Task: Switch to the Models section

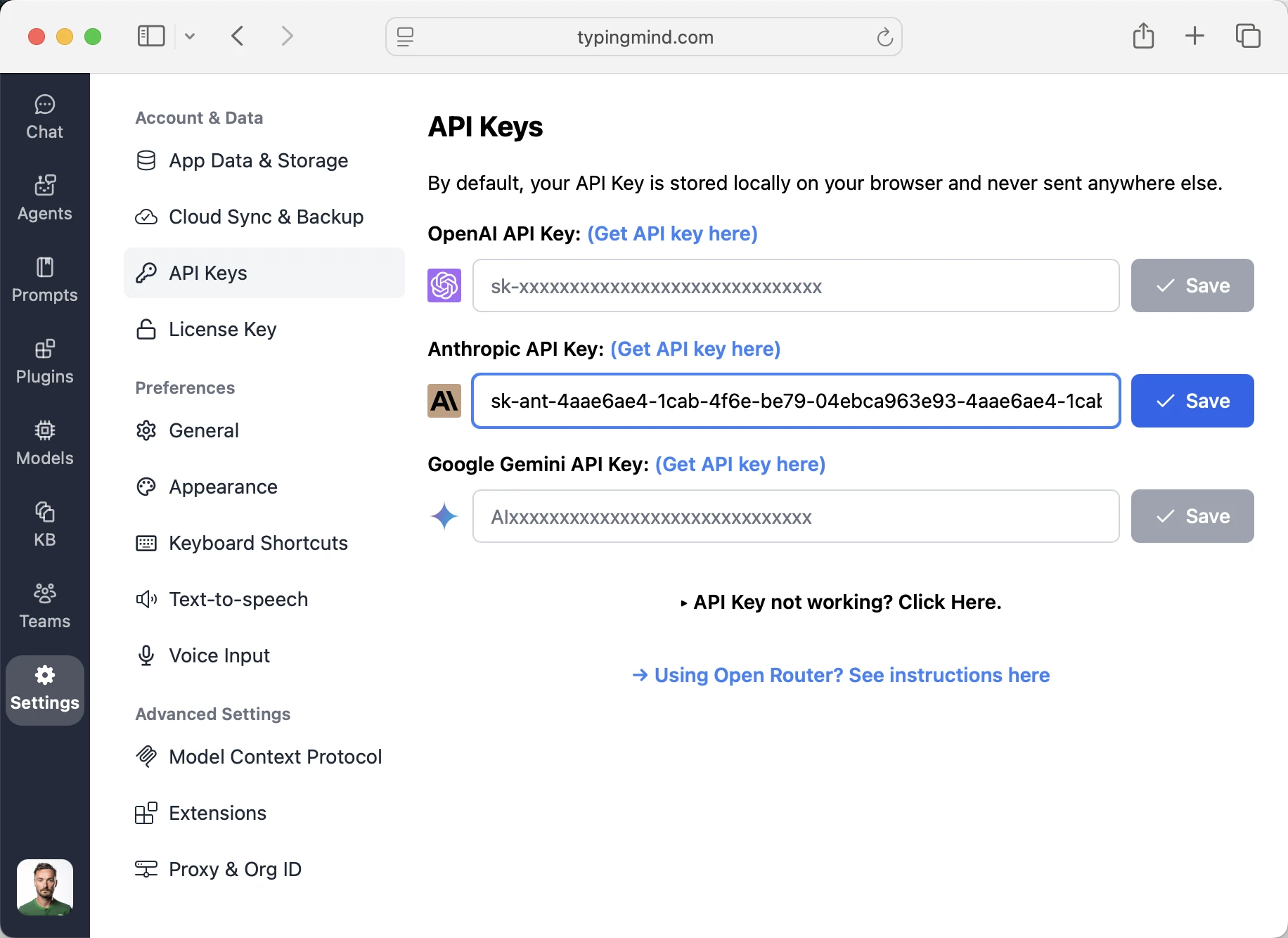Action: pyautogui.click(x=44, y=443)
